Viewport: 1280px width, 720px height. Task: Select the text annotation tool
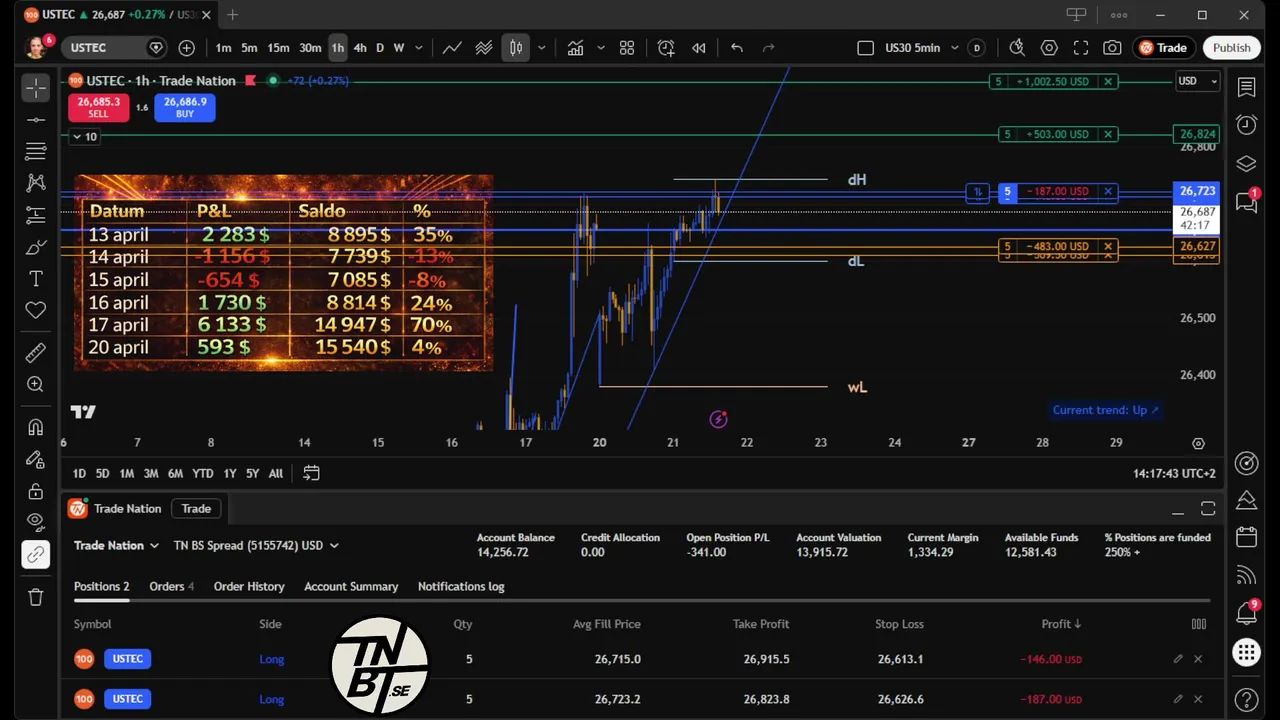(x=36, y=279)
